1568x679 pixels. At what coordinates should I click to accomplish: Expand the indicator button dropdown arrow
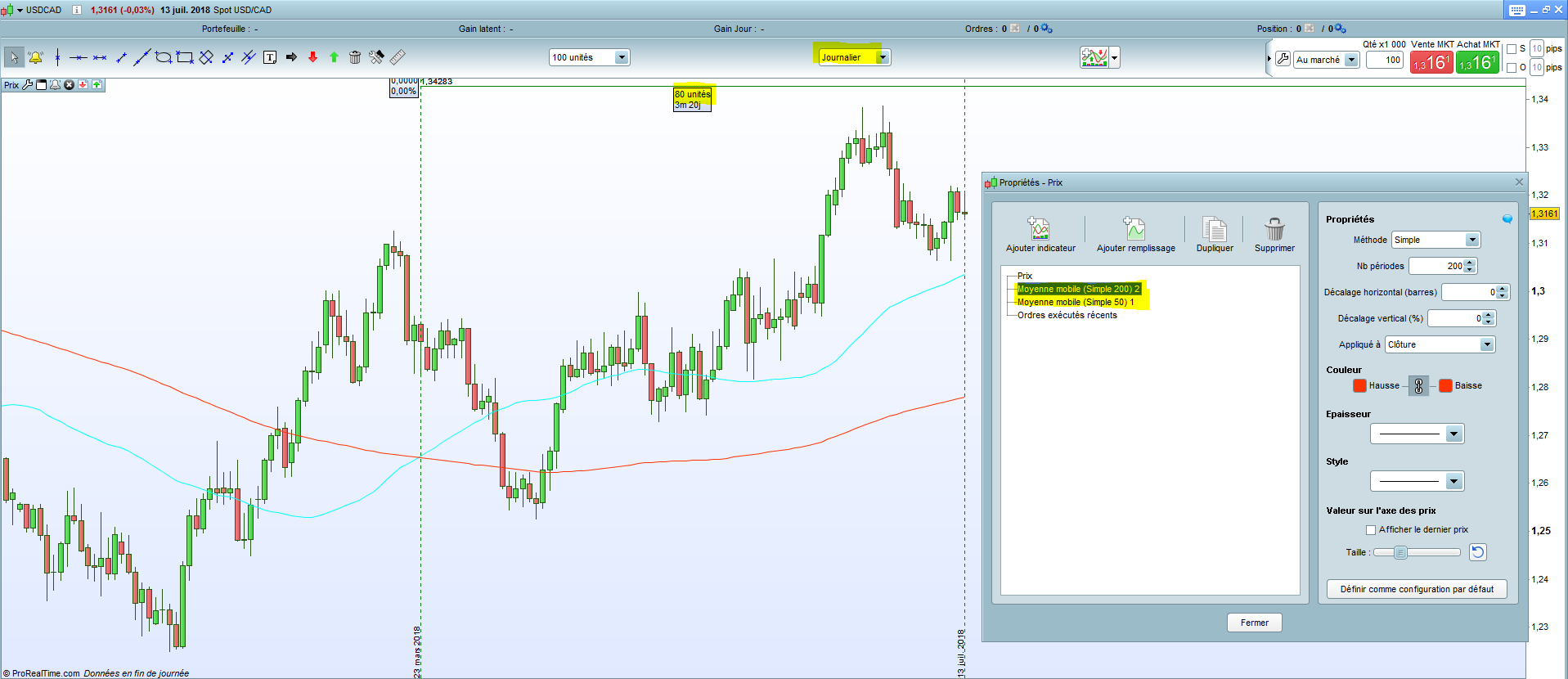coord(1114,57)
